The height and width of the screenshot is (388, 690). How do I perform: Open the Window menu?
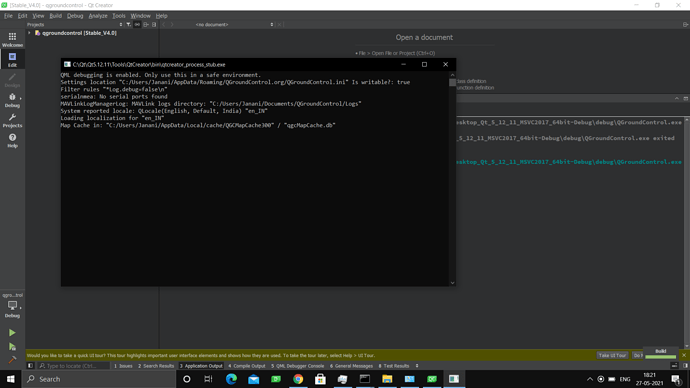click(x=140, y=16)
